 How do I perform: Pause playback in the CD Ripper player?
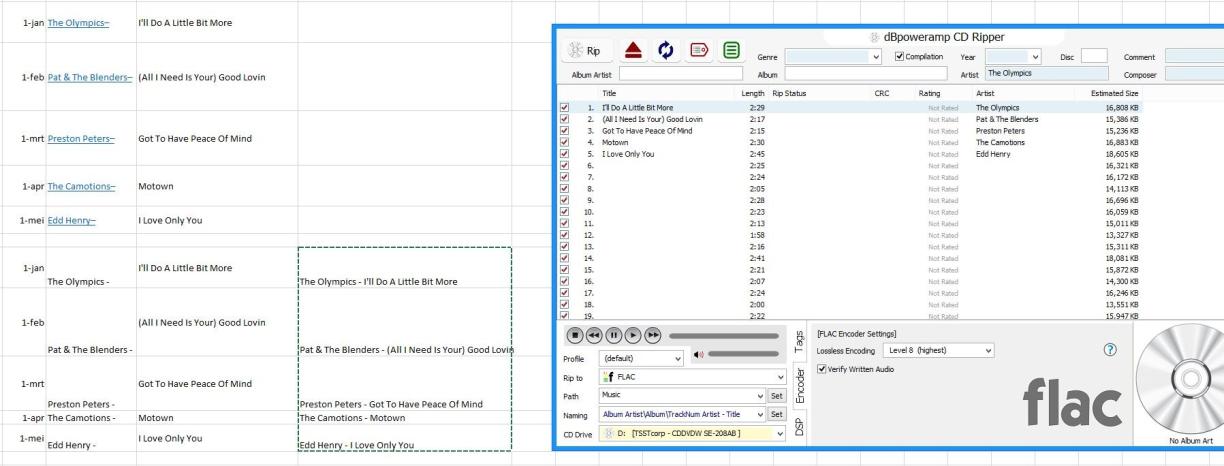click(612, 335)
